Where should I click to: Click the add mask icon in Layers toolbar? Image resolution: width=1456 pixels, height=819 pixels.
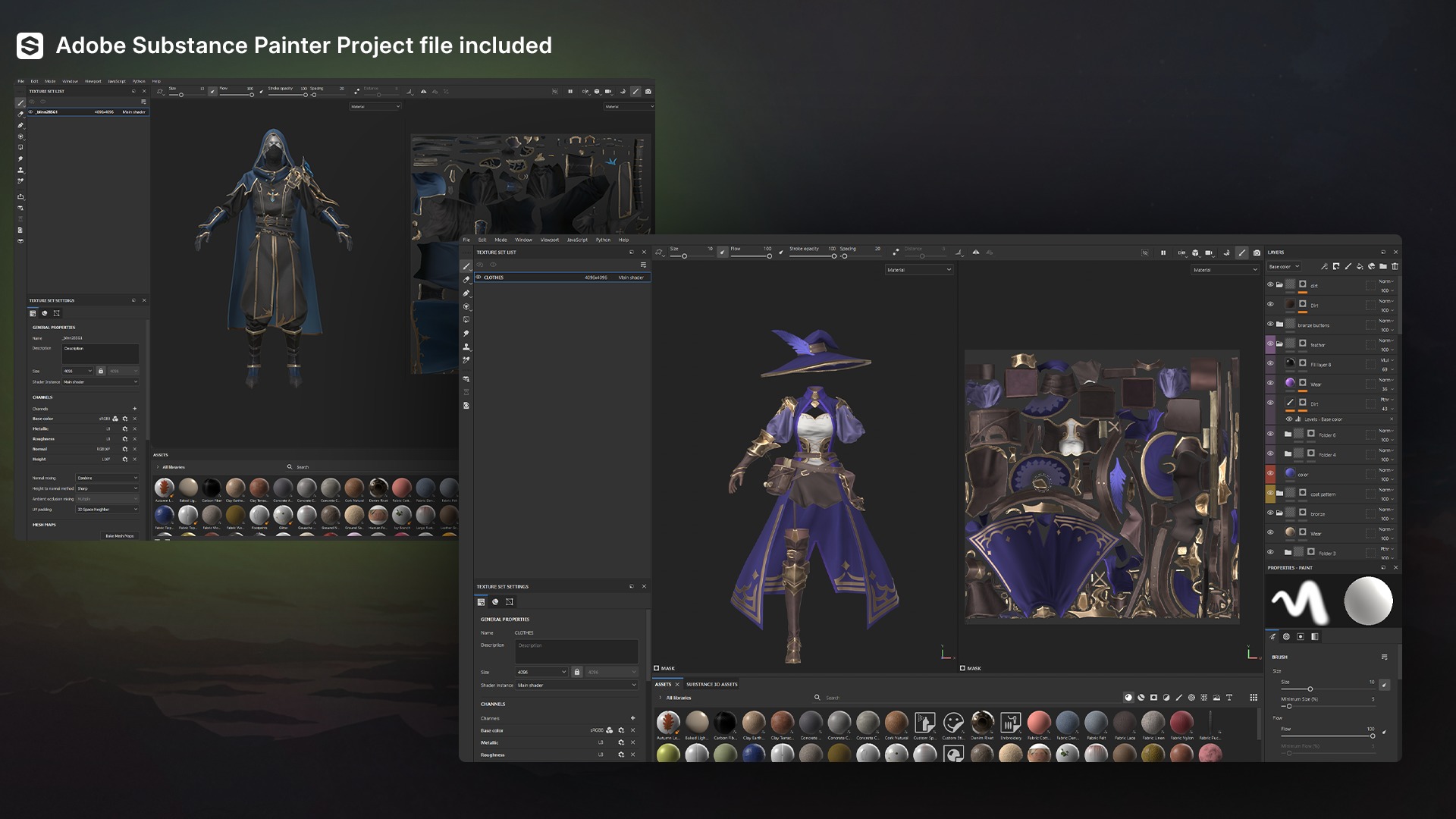click(x=1336, y=266)
